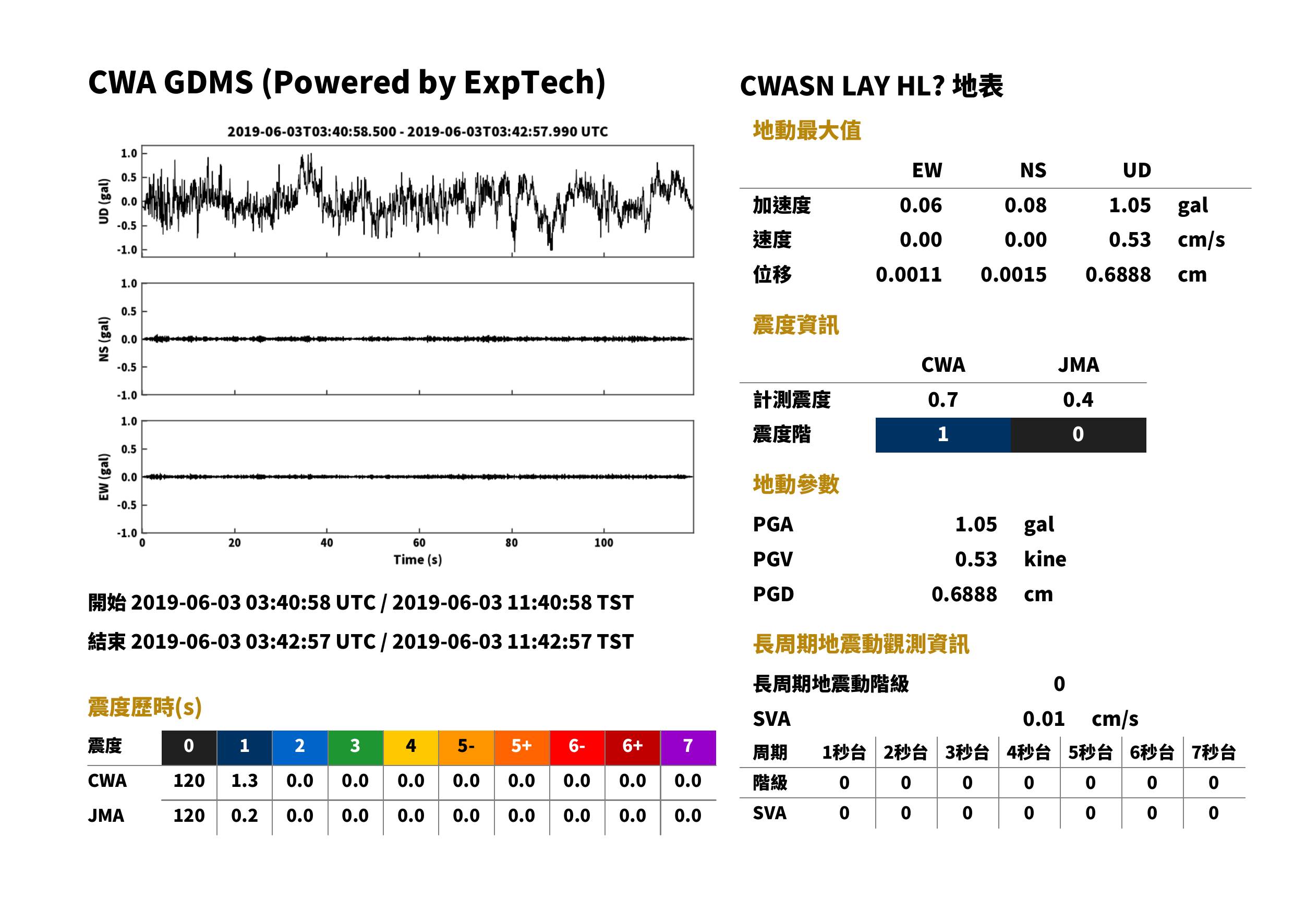Click the CWA duration 120 cell

(x=189, y=781)
